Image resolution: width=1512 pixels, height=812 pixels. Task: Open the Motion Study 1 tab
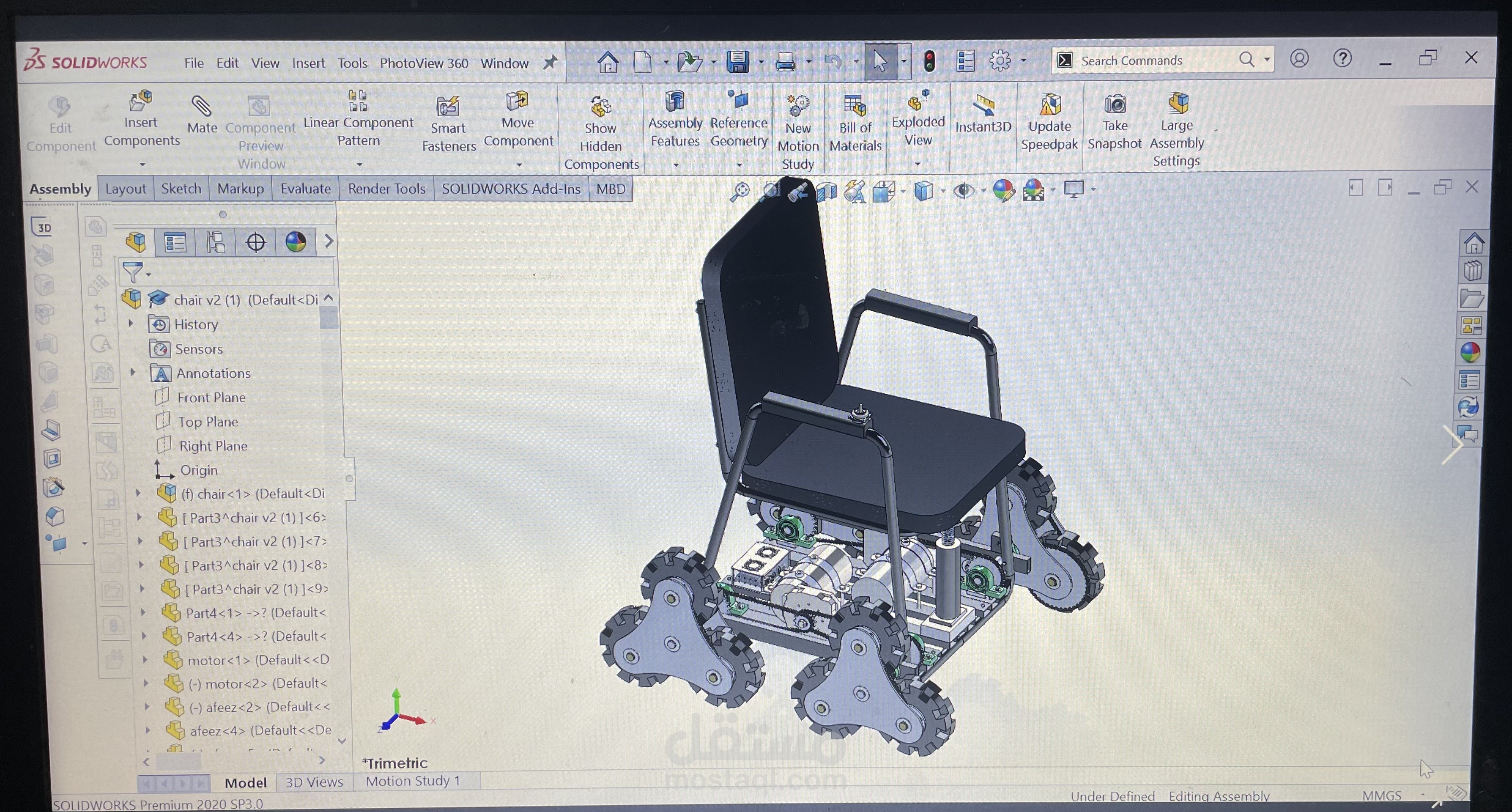[413, 781]
